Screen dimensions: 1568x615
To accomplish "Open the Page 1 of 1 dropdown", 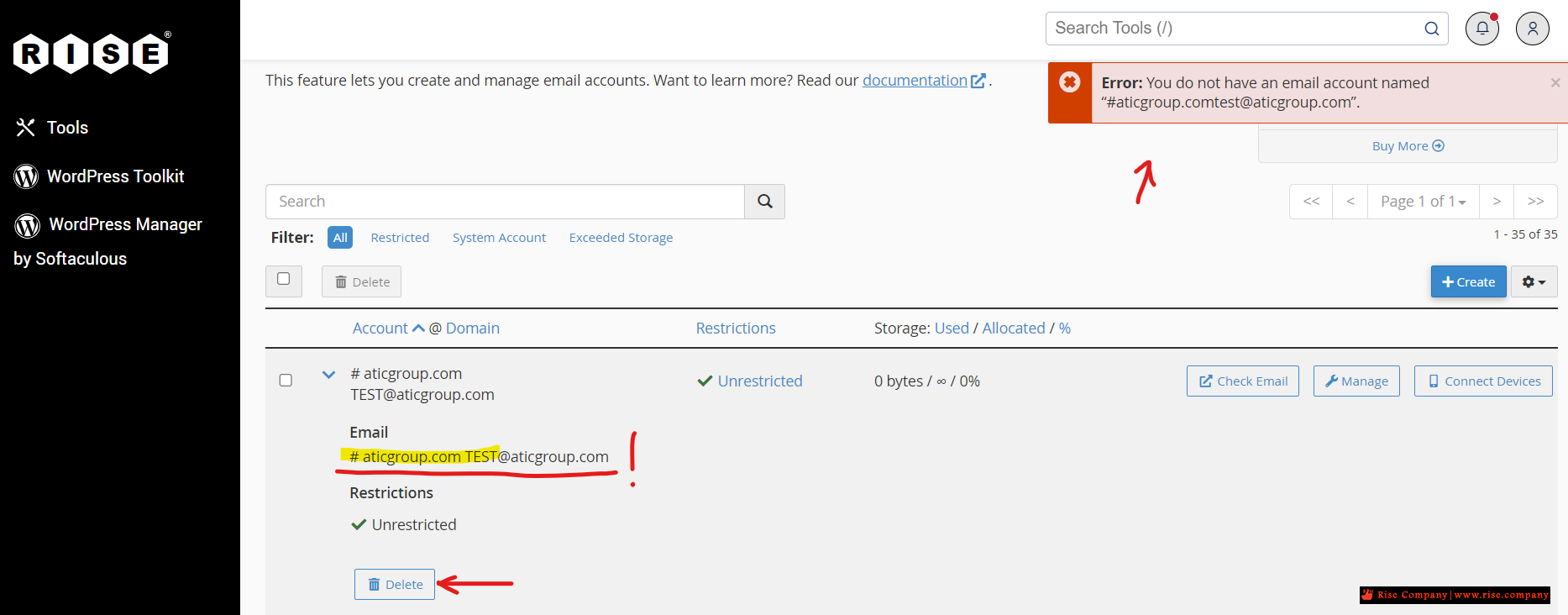I will point(1423,202).
